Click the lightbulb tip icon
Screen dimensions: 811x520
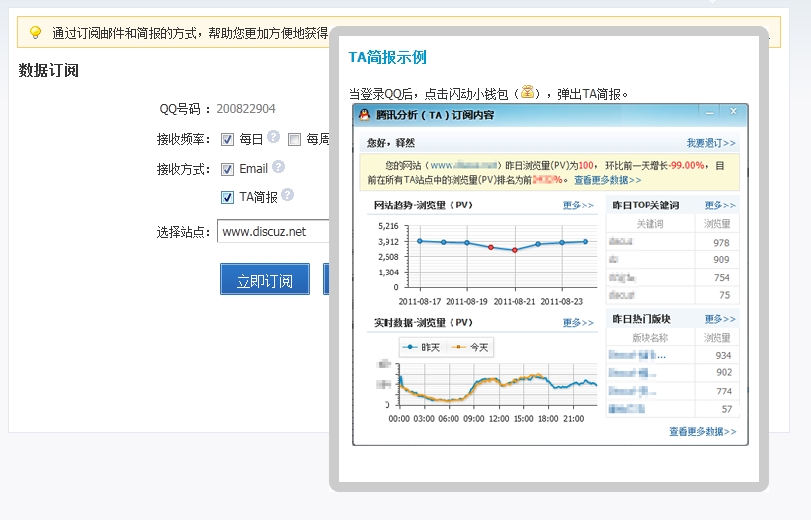point(35,33)
